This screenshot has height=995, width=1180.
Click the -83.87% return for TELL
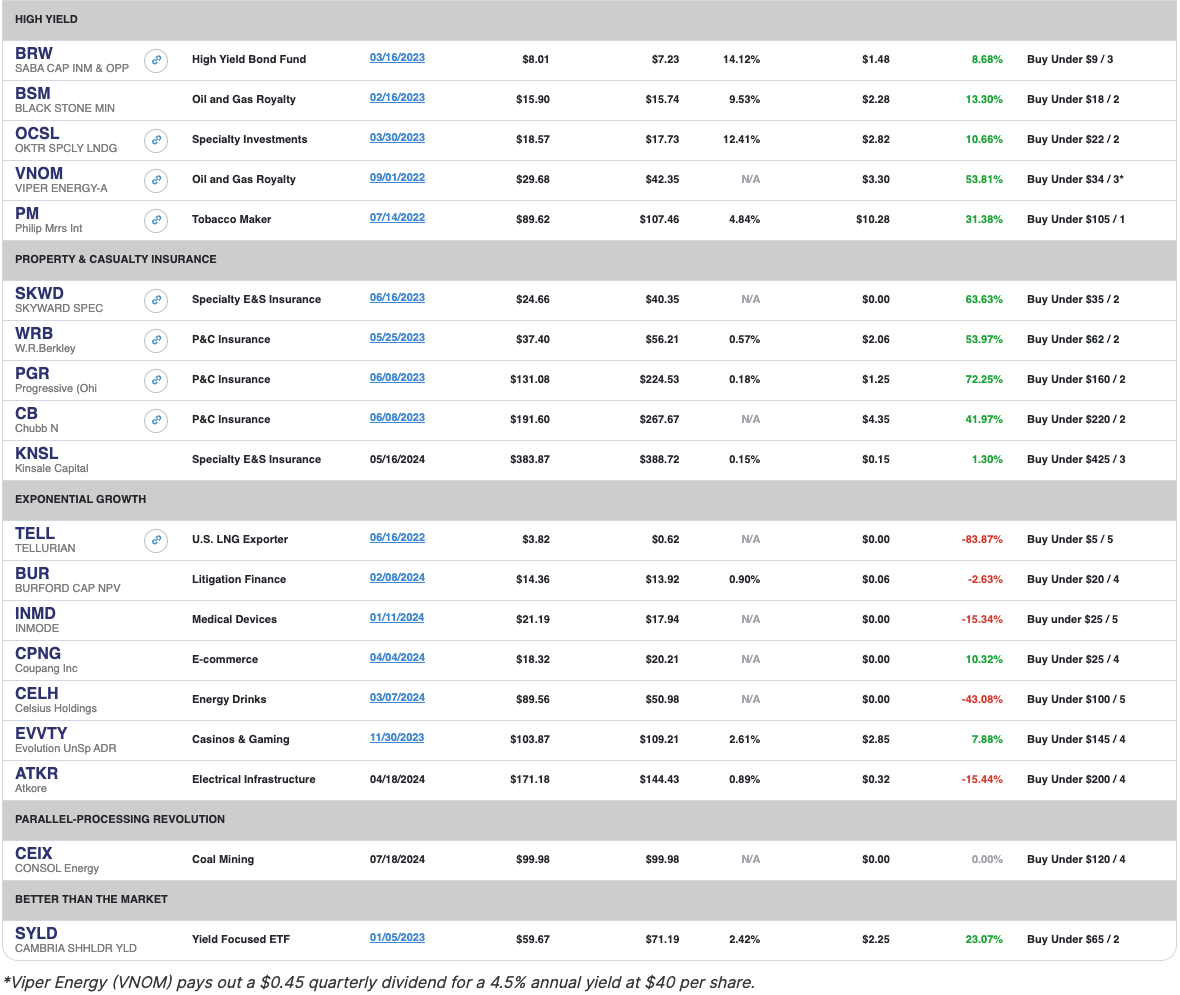[x=982, y=540]
